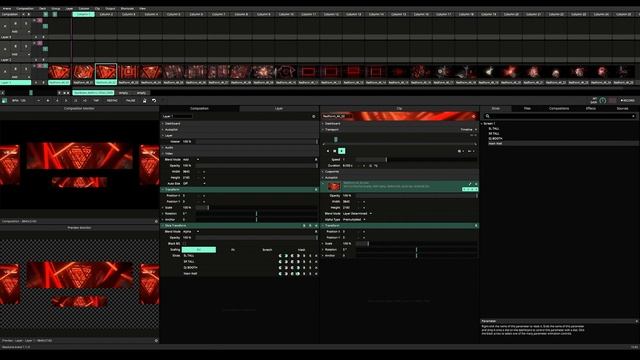Open the Arena menu
The width and height of the screenshot is (640, 360).
pos(7,8)
